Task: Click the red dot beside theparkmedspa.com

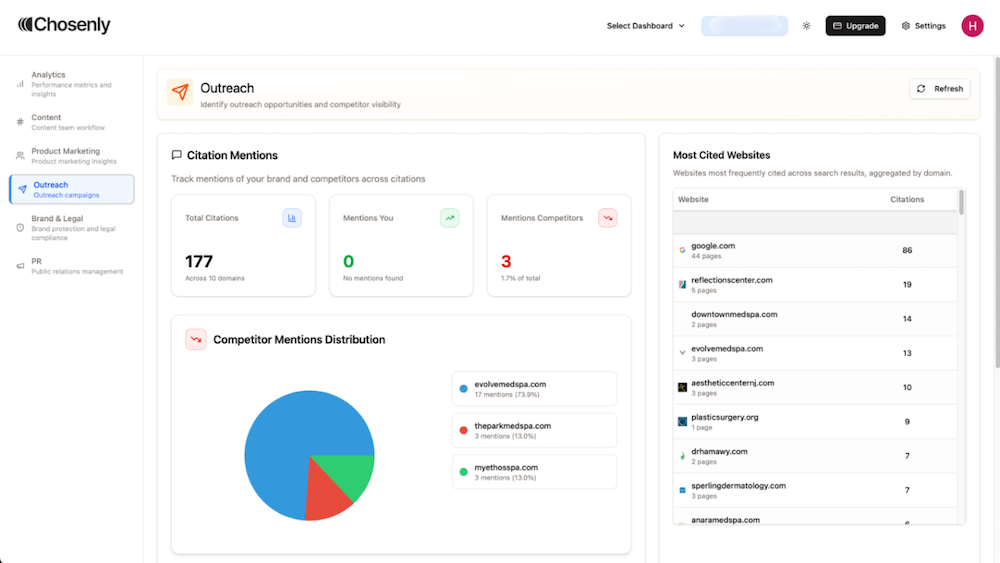Action: pyautogui.click(x=464, y=430)
